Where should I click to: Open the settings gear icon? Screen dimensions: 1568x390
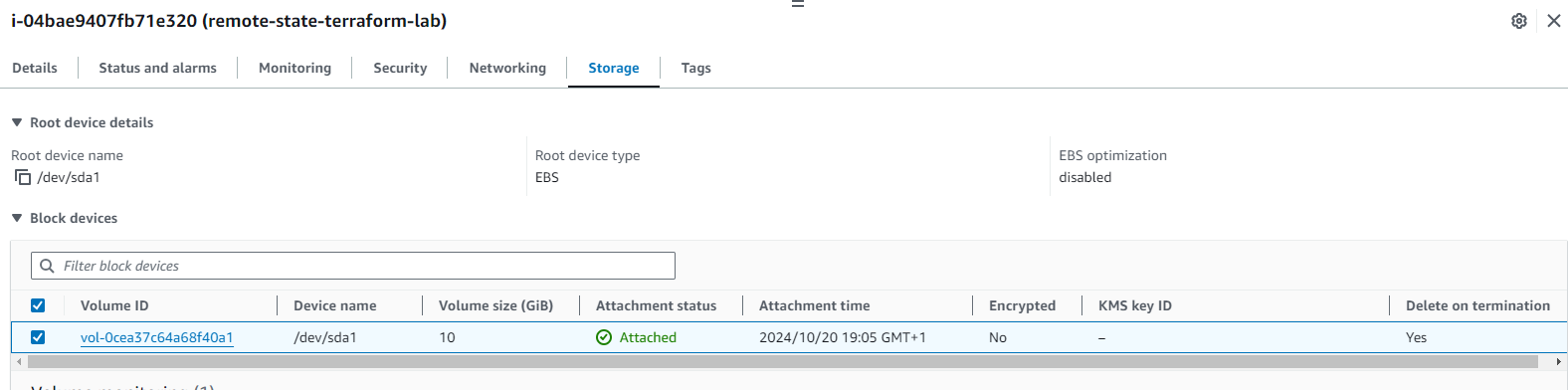[x=1519, y=21]
